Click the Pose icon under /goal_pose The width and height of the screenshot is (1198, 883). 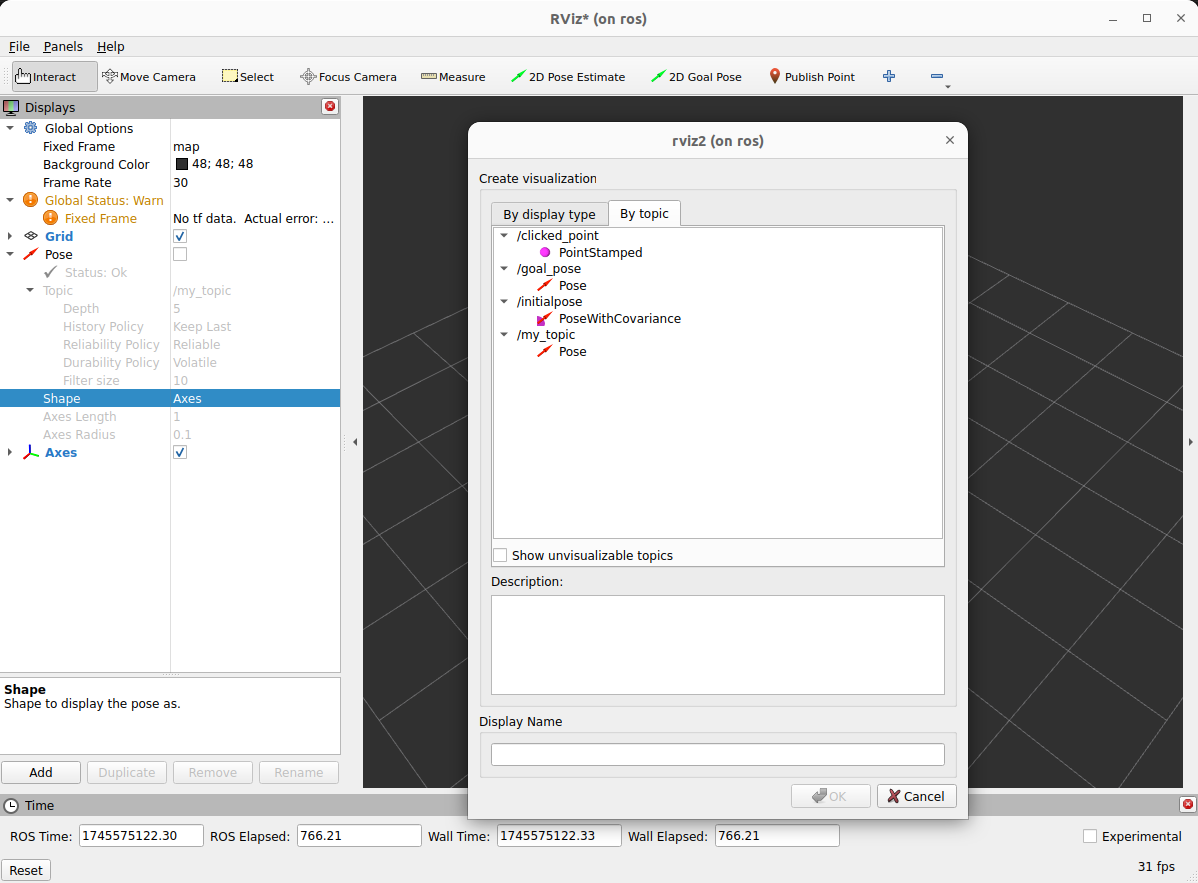pos(545,285)
